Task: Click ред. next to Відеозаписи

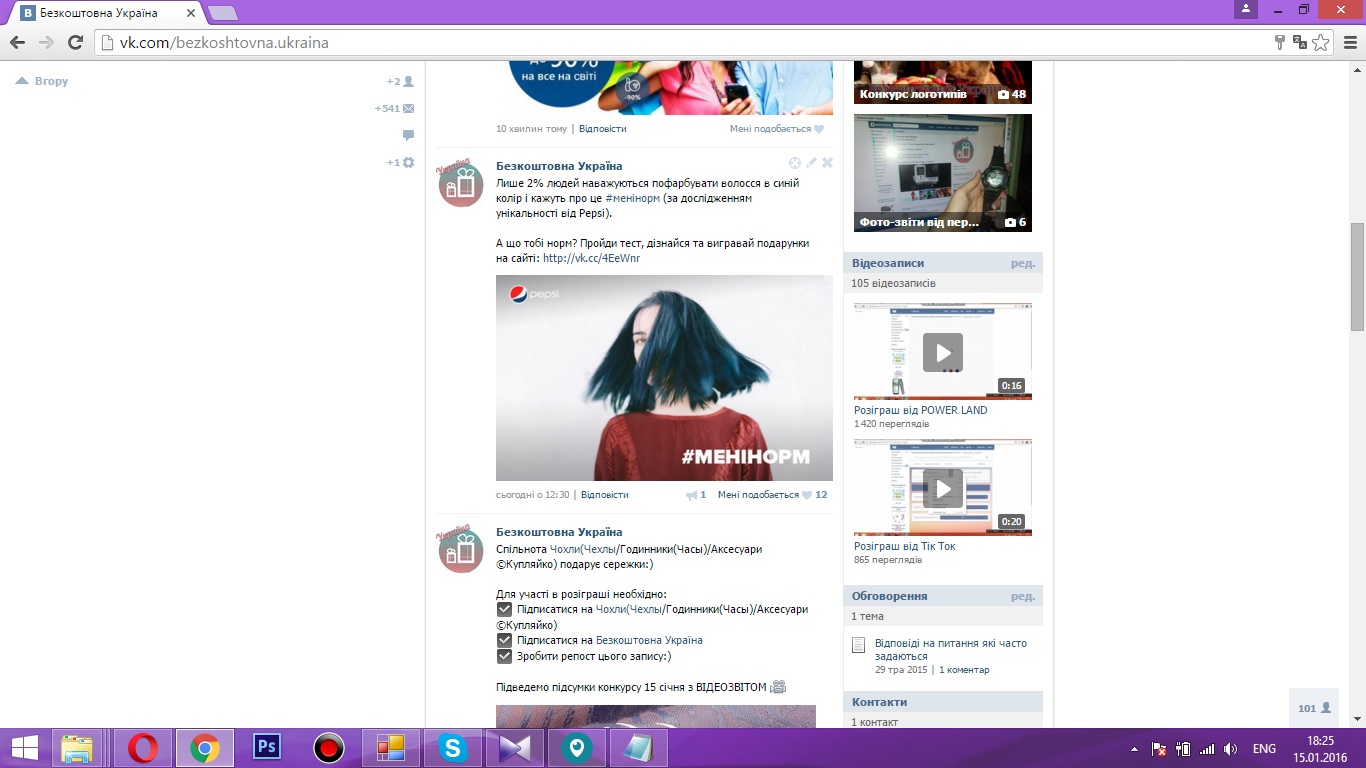Action: (1023, 263)
